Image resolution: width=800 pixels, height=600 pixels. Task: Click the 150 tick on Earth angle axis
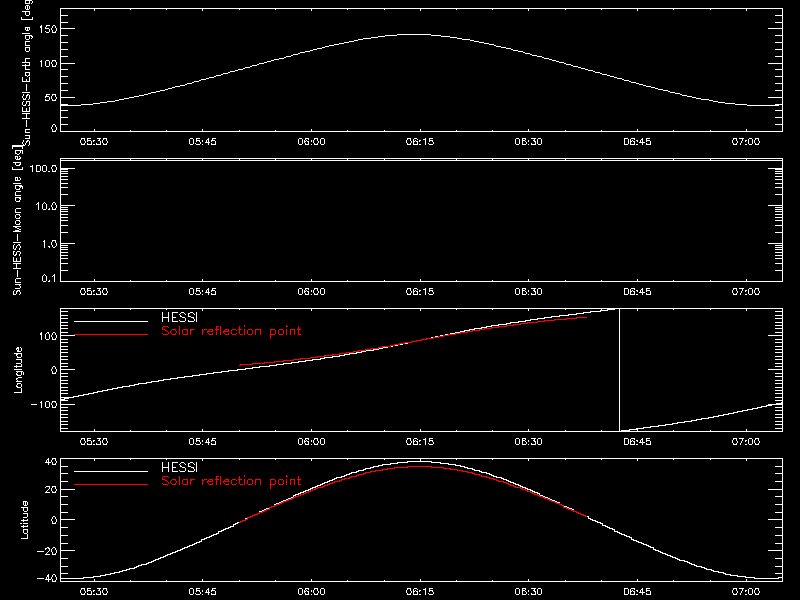pos(47,29)
